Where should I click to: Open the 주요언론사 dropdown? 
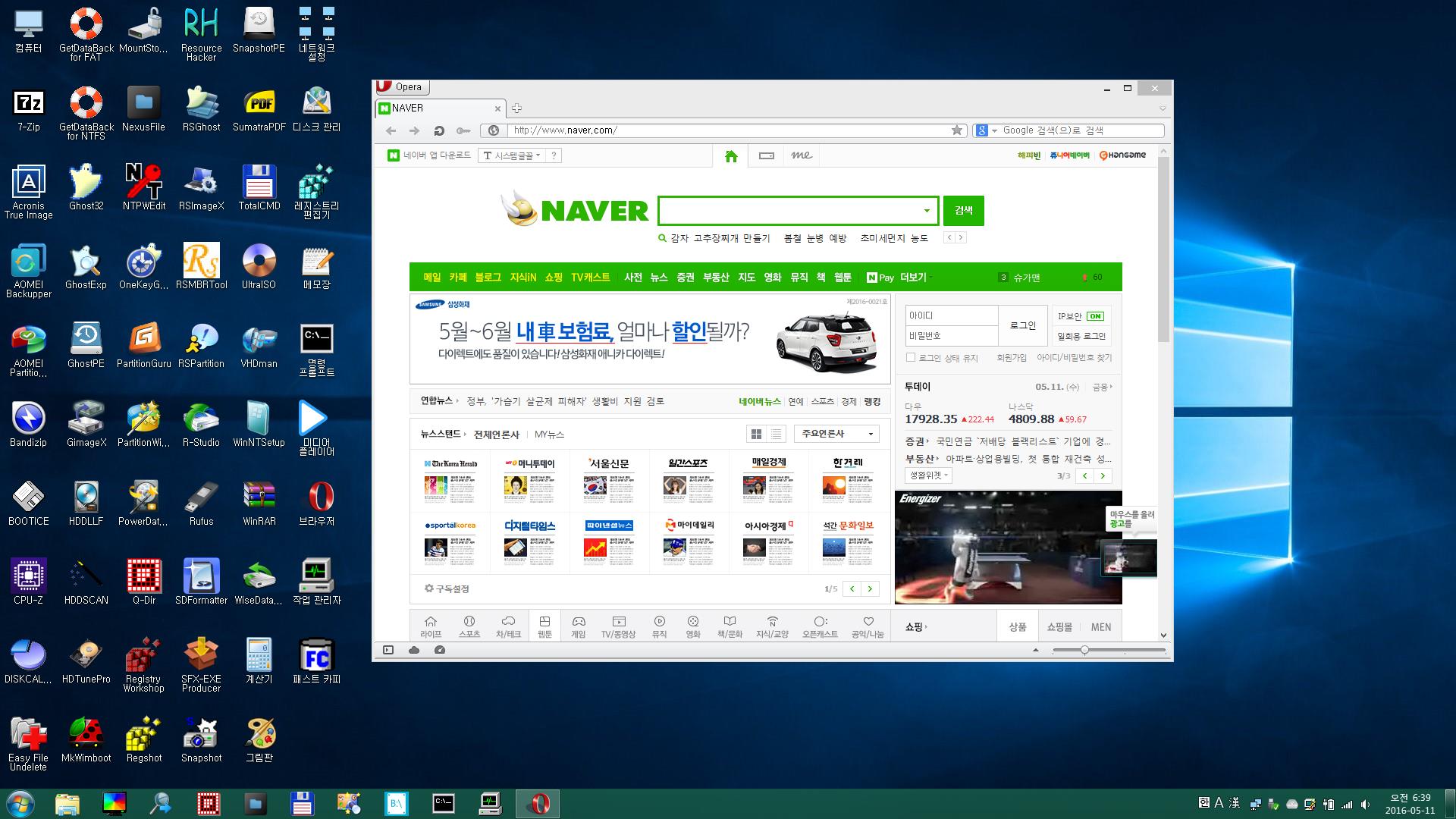tap(836, 434)
